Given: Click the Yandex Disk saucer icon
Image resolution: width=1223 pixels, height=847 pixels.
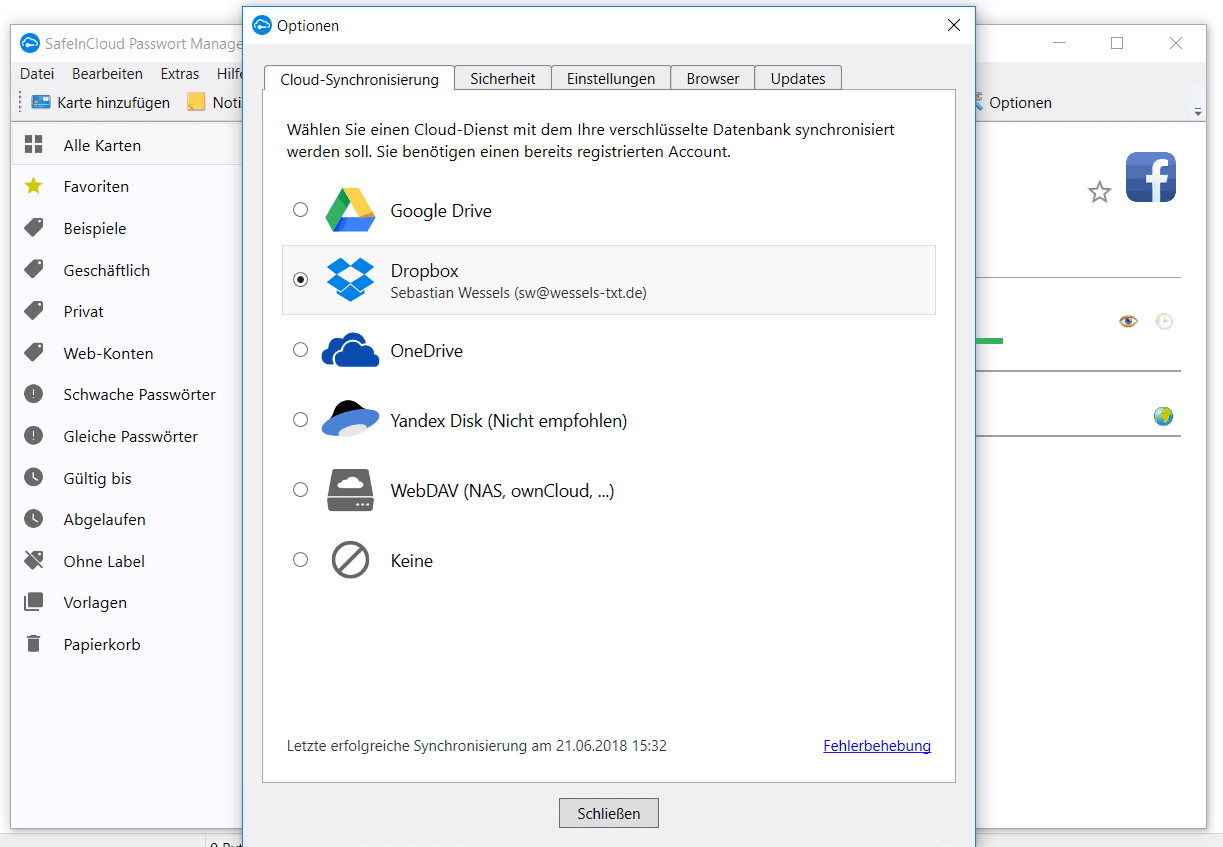Looking at the screenshot, I should [x=350, y=418].
